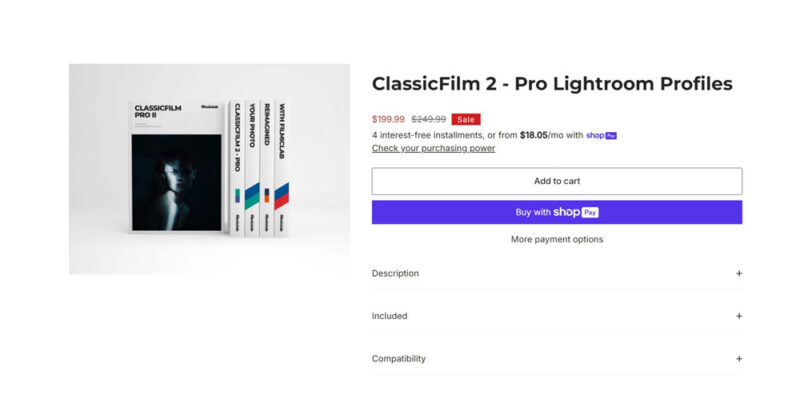Open More payment options

tap(556, 240)
